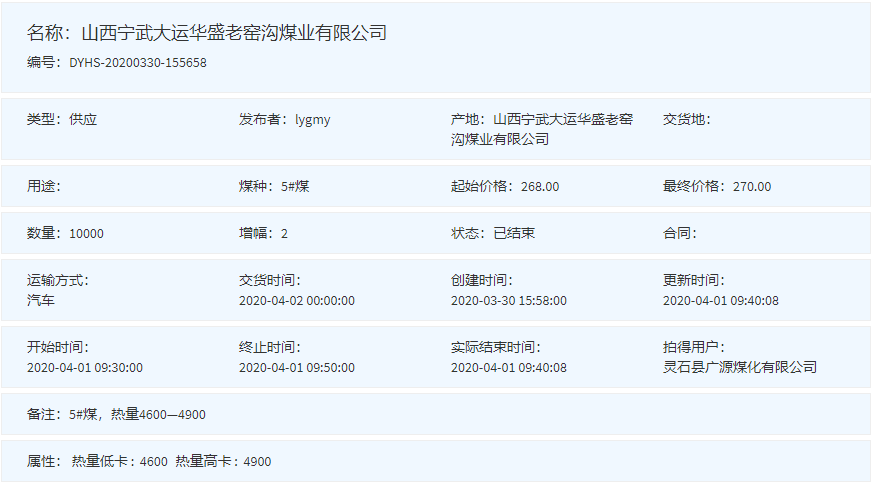Click the 创建时间 label

pos(482,280)
